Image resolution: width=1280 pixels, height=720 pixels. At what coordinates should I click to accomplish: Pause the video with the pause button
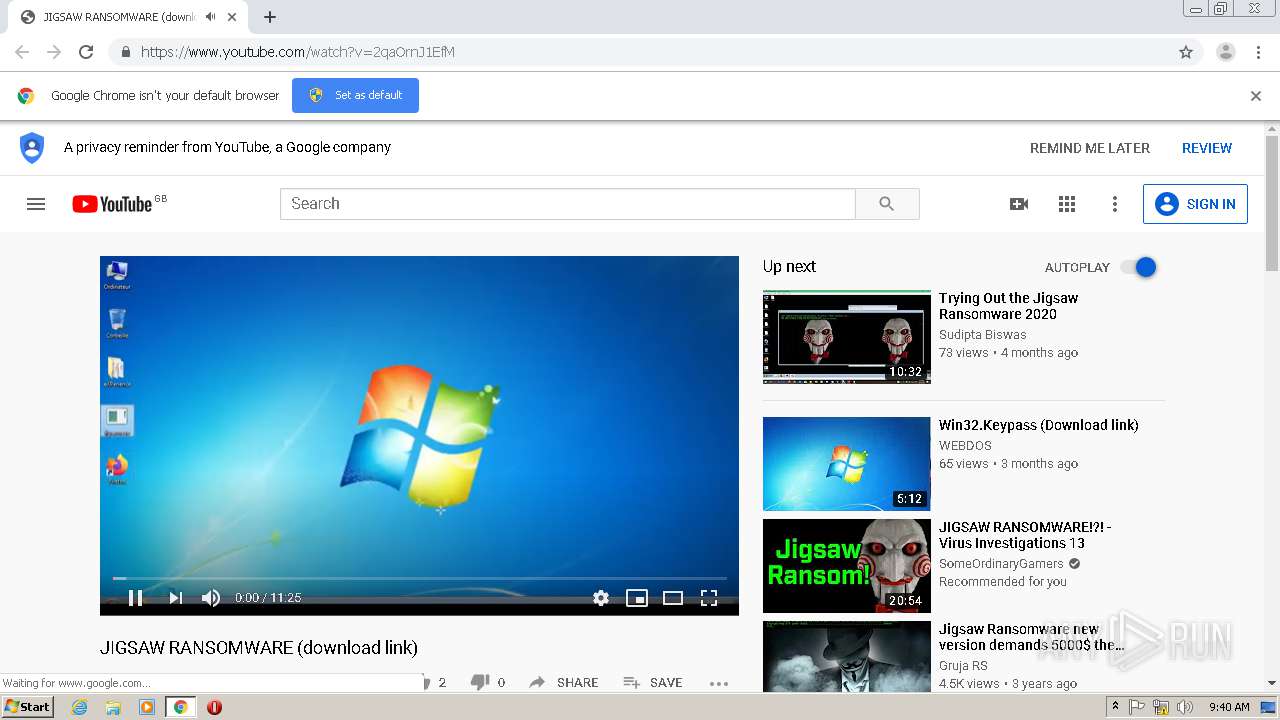(x=136, y=598)
